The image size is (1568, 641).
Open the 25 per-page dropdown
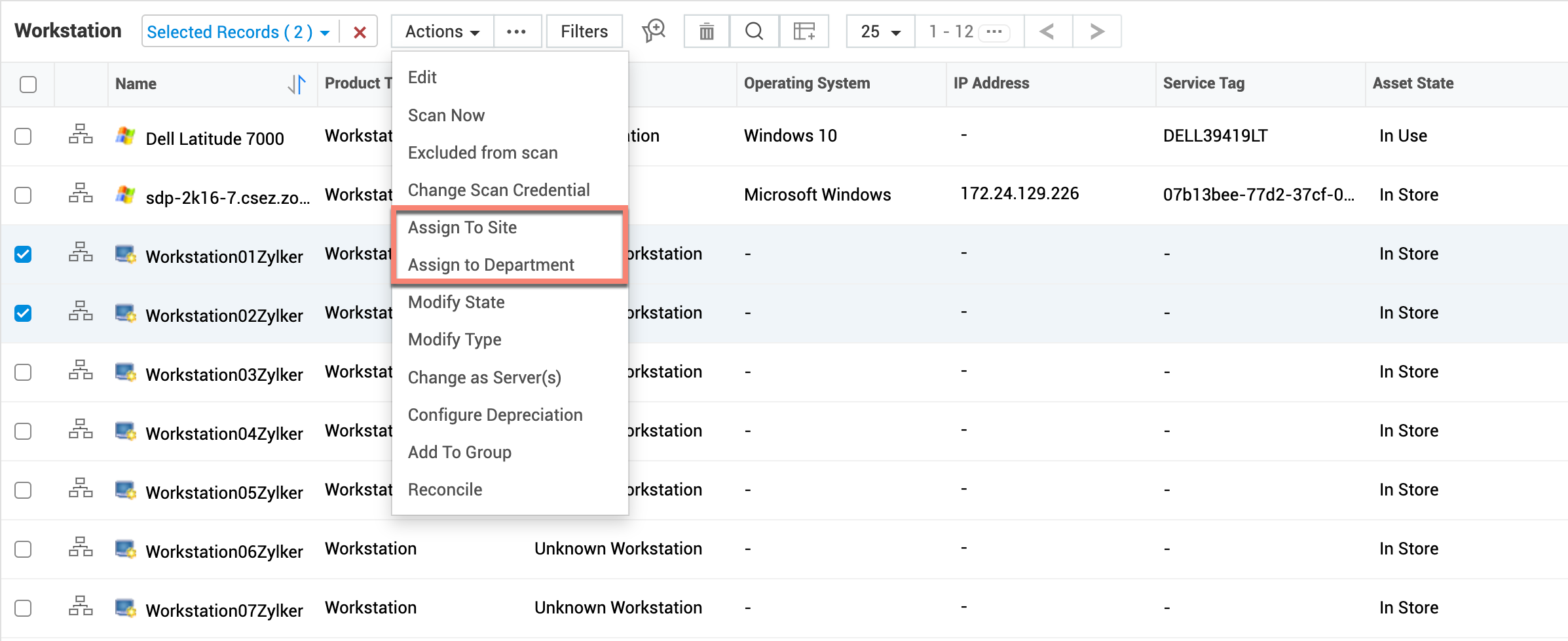click(880, 31)
